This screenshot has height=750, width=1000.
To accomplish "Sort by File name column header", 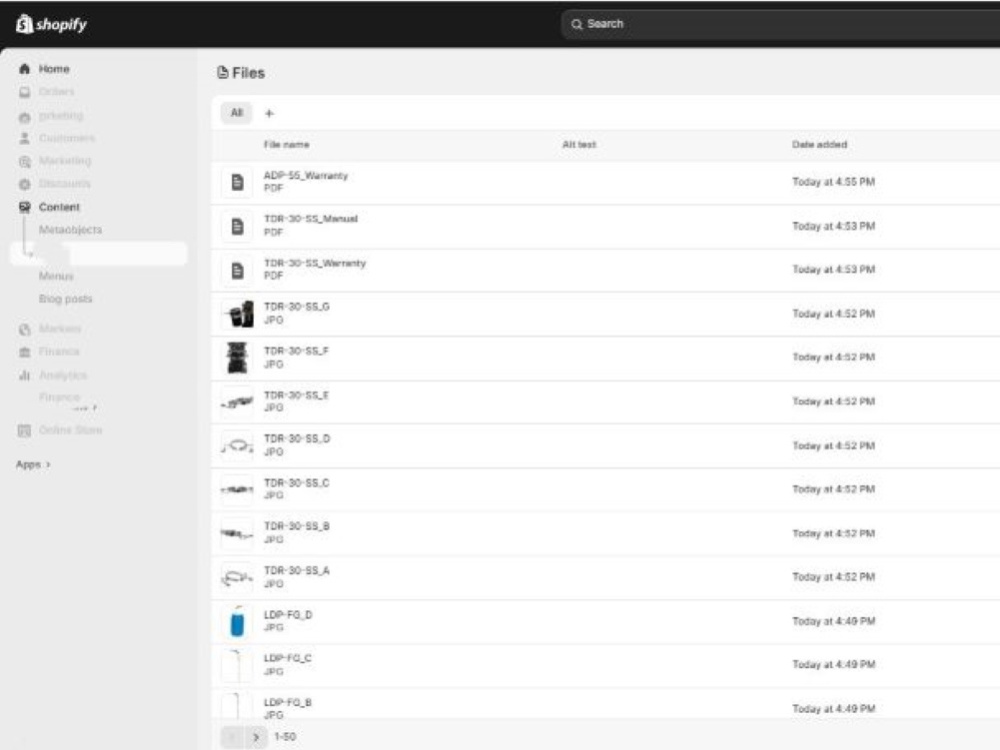I will click(x=286, y=145).
